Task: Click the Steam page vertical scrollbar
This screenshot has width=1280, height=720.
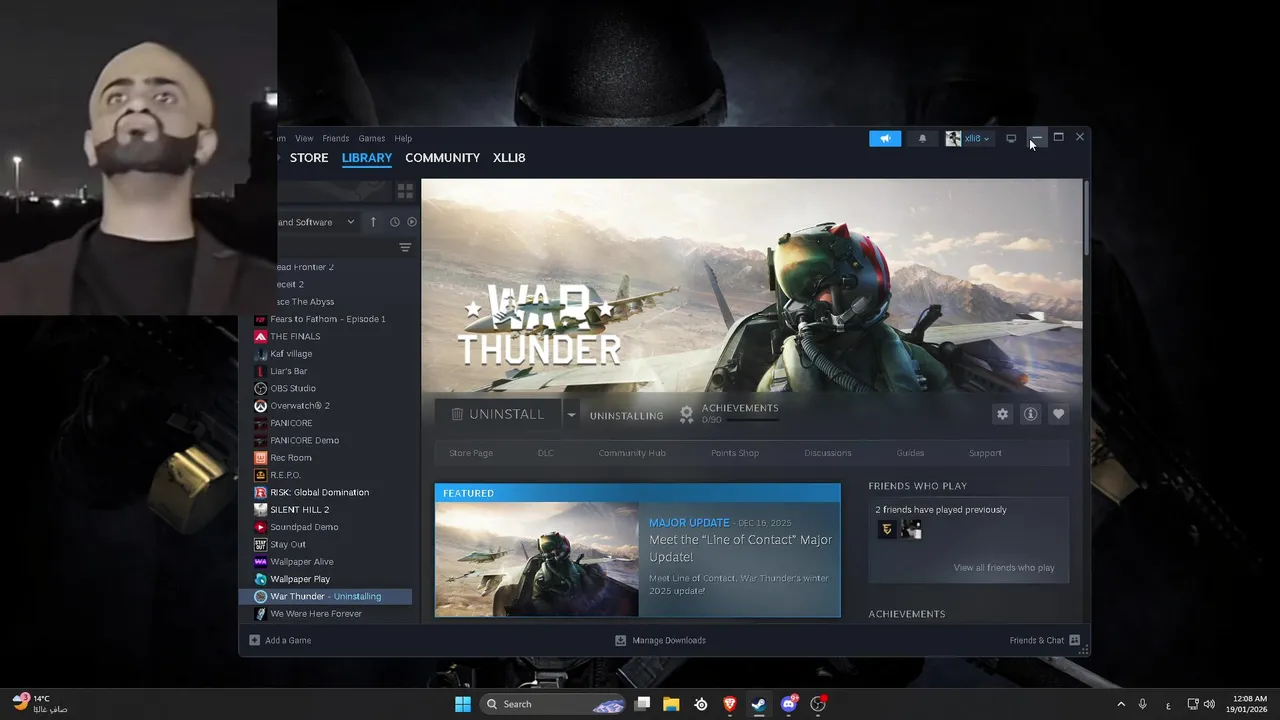Action: click(1086, 218)
